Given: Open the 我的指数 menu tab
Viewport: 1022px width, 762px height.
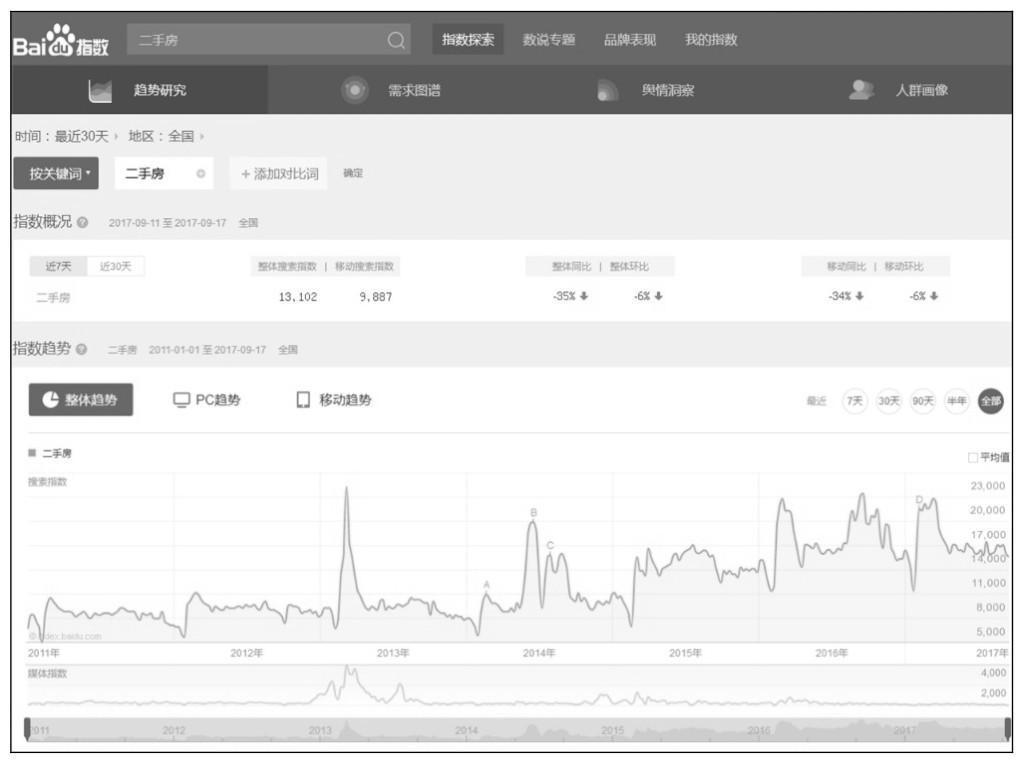Looking at the screenshot, I should 711,40.
